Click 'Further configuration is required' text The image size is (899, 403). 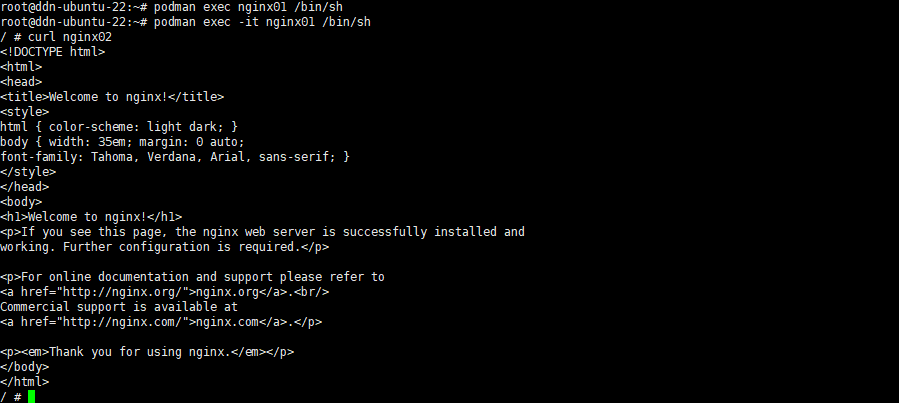point(182,247)
